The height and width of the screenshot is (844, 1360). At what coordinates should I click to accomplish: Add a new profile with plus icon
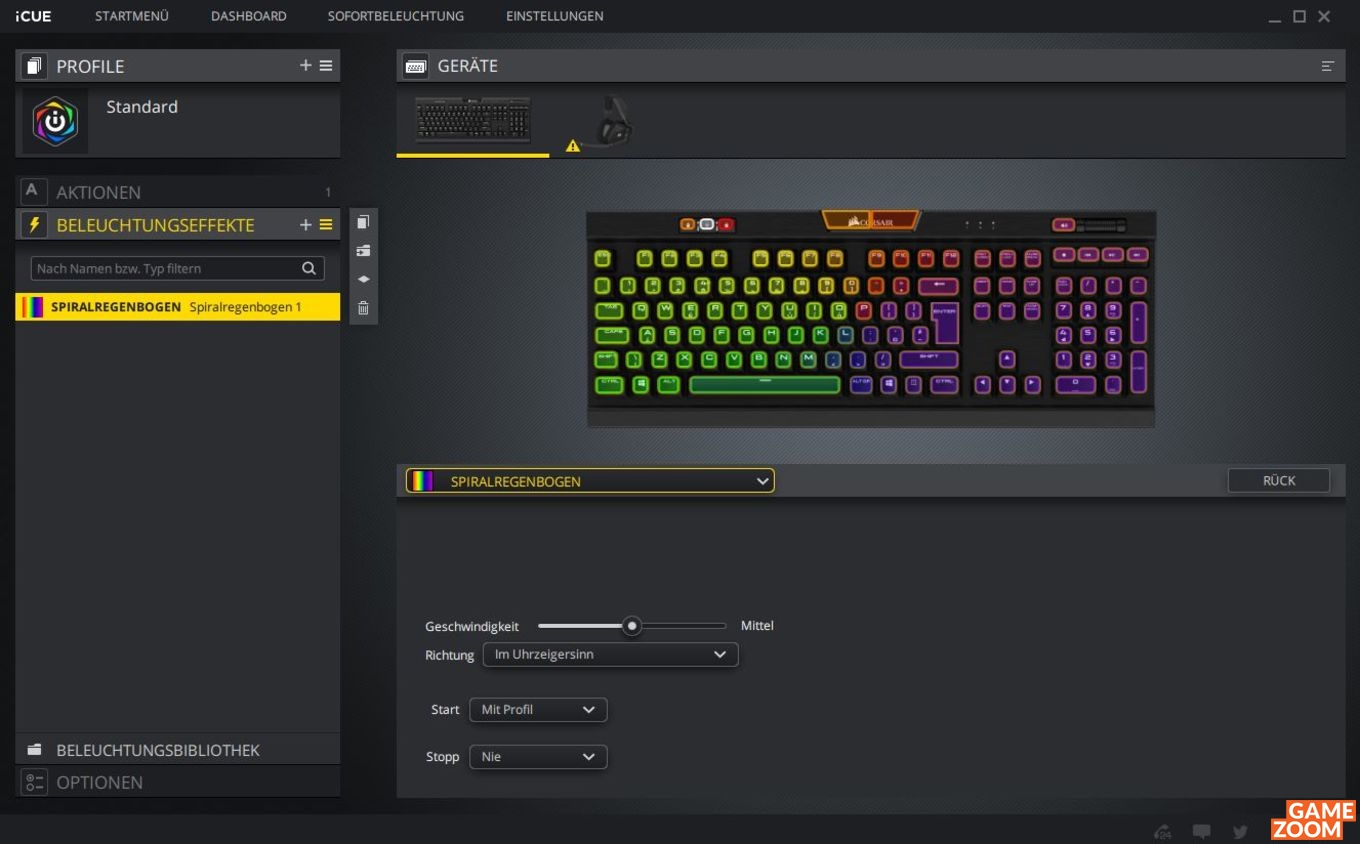(306, 66)
